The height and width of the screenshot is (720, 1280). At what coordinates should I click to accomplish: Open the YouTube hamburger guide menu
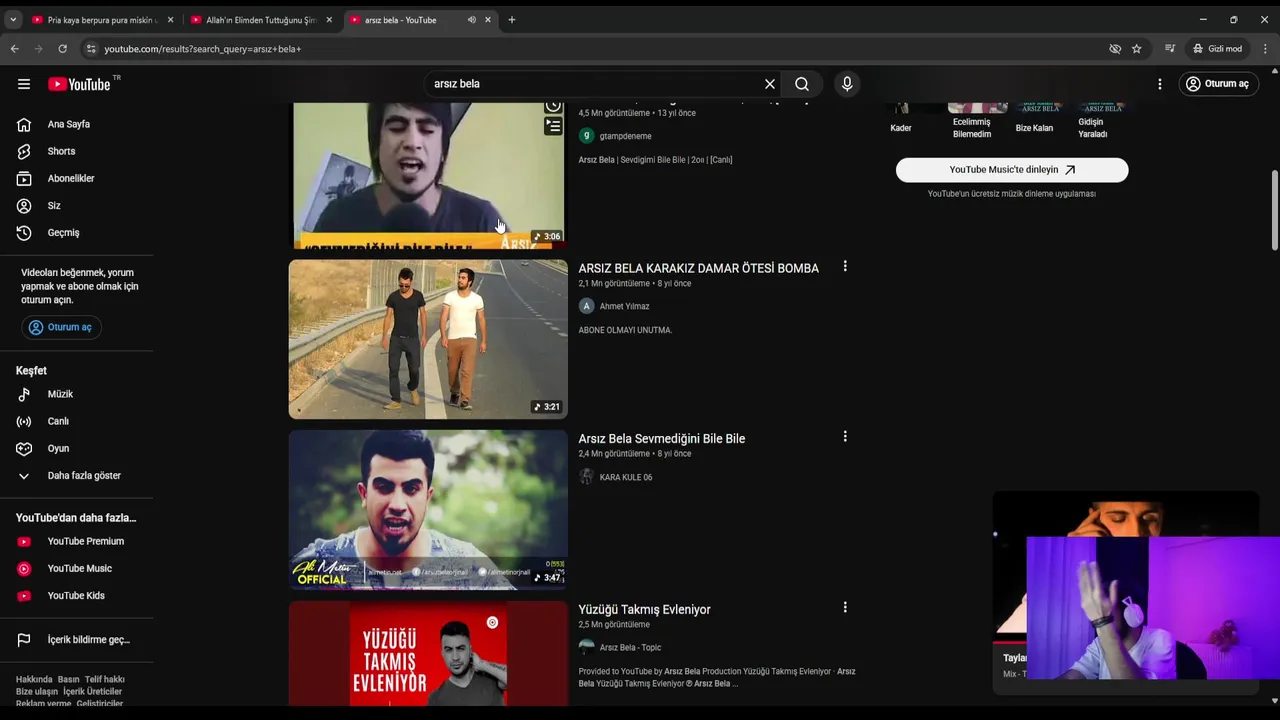tap(24, 84)
